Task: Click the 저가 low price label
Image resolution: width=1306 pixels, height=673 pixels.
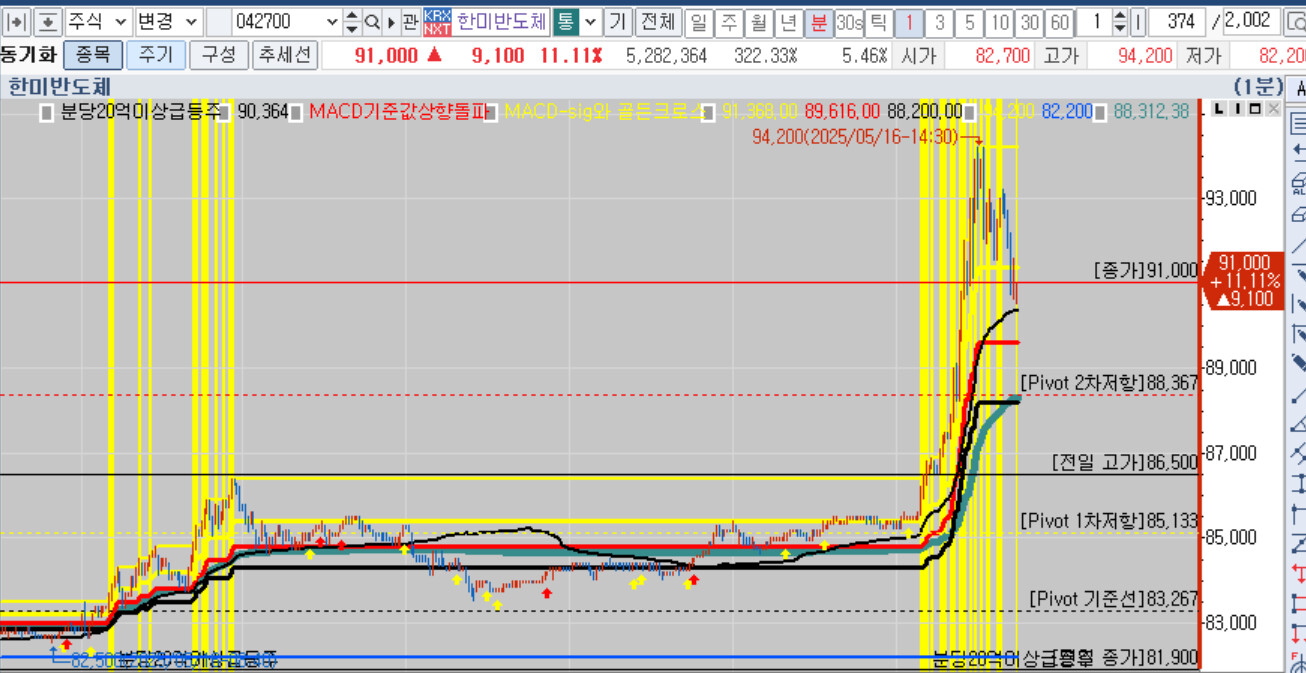Action: click(1203, 56)
